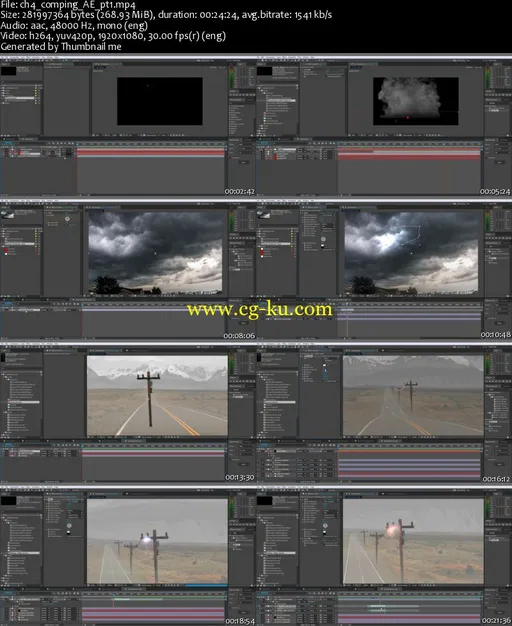Screen dimensions: 512x626
Task: Click the Audio aac 48000 Hz line
Action: (x=74, y=26)
